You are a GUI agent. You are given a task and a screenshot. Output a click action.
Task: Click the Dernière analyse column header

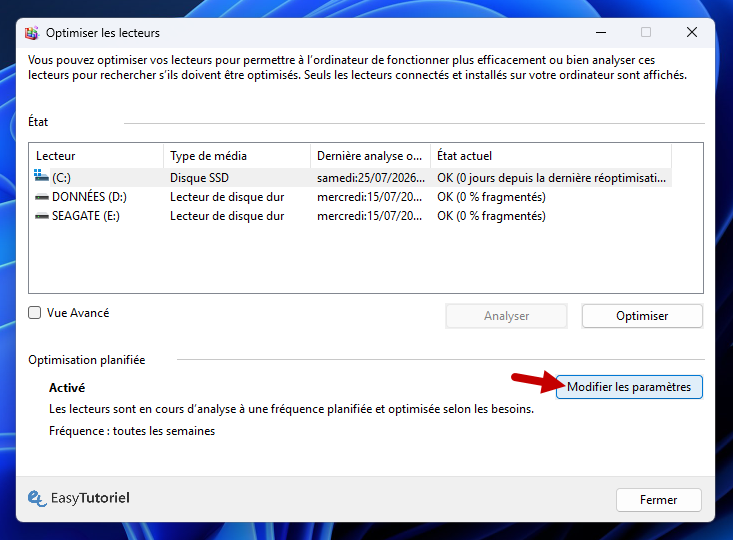(370, 156)
